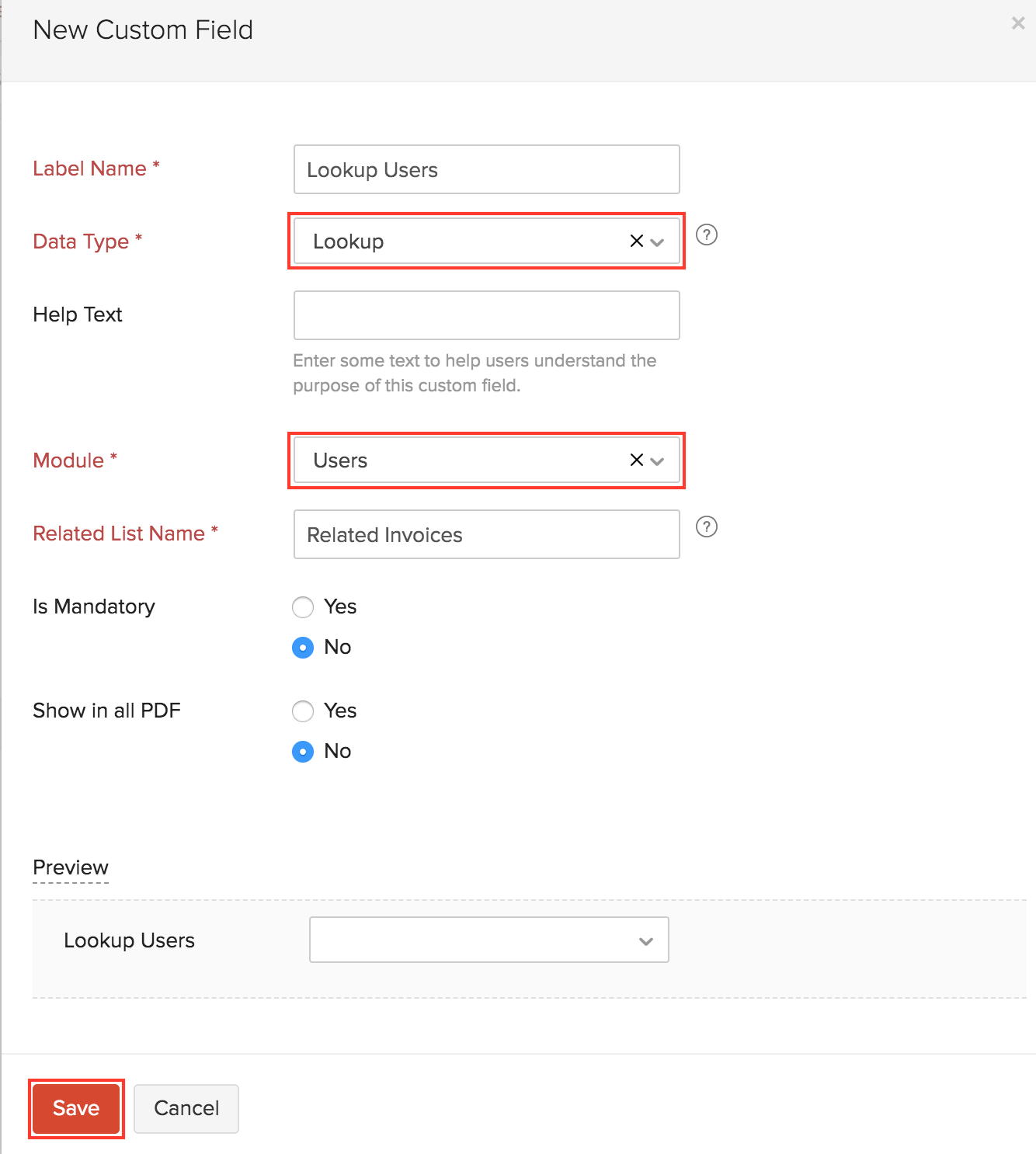The image size is (1036, 1154).
Task: Clear the Lookup data type selection
Action: pos(637,242)
